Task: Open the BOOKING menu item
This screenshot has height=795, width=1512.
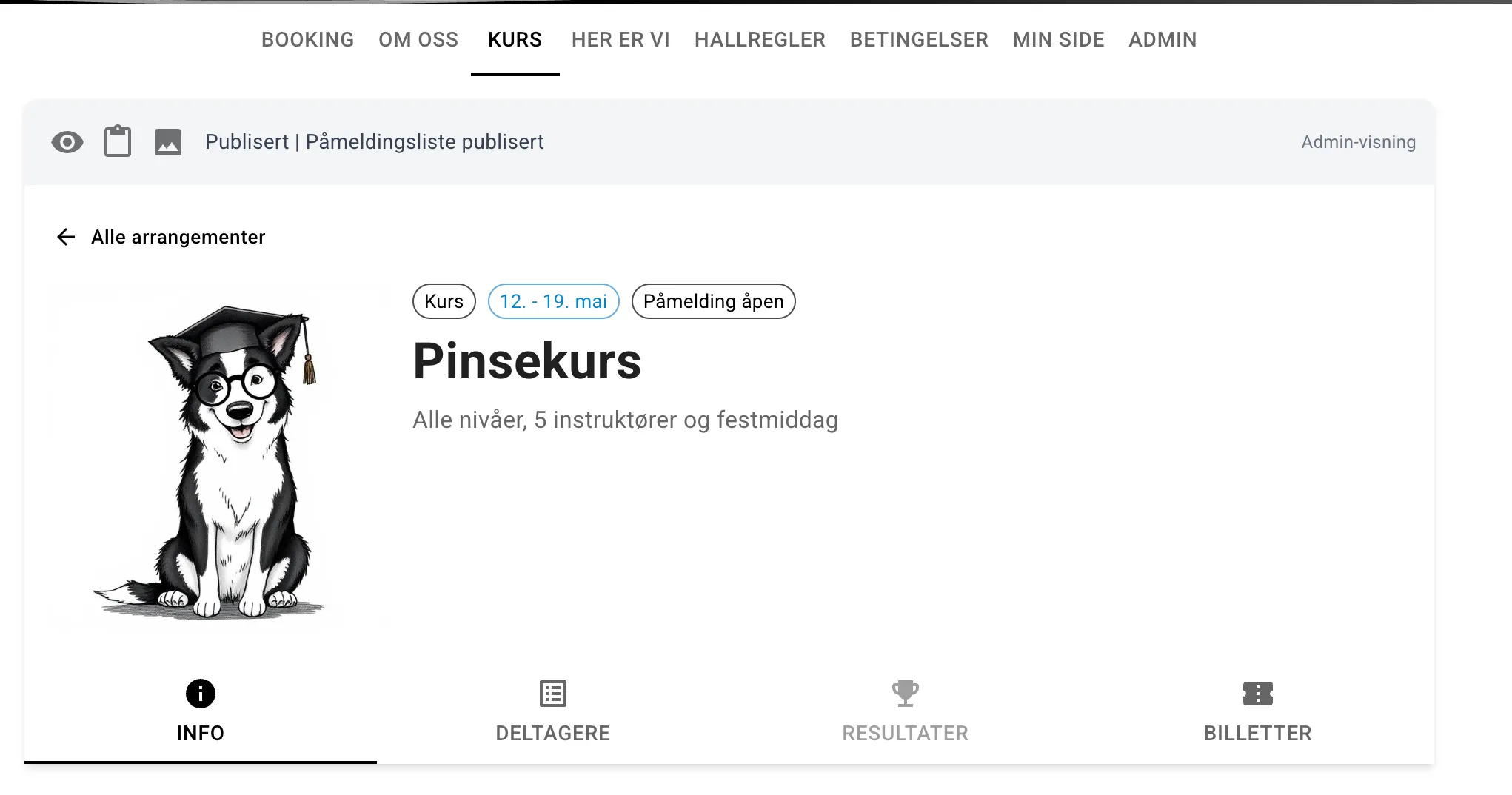Action: [307, 40]
